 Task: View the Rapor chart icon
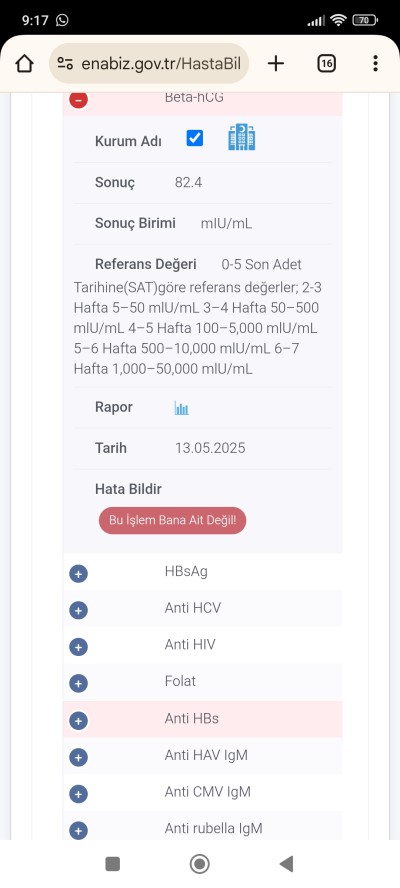181,408
